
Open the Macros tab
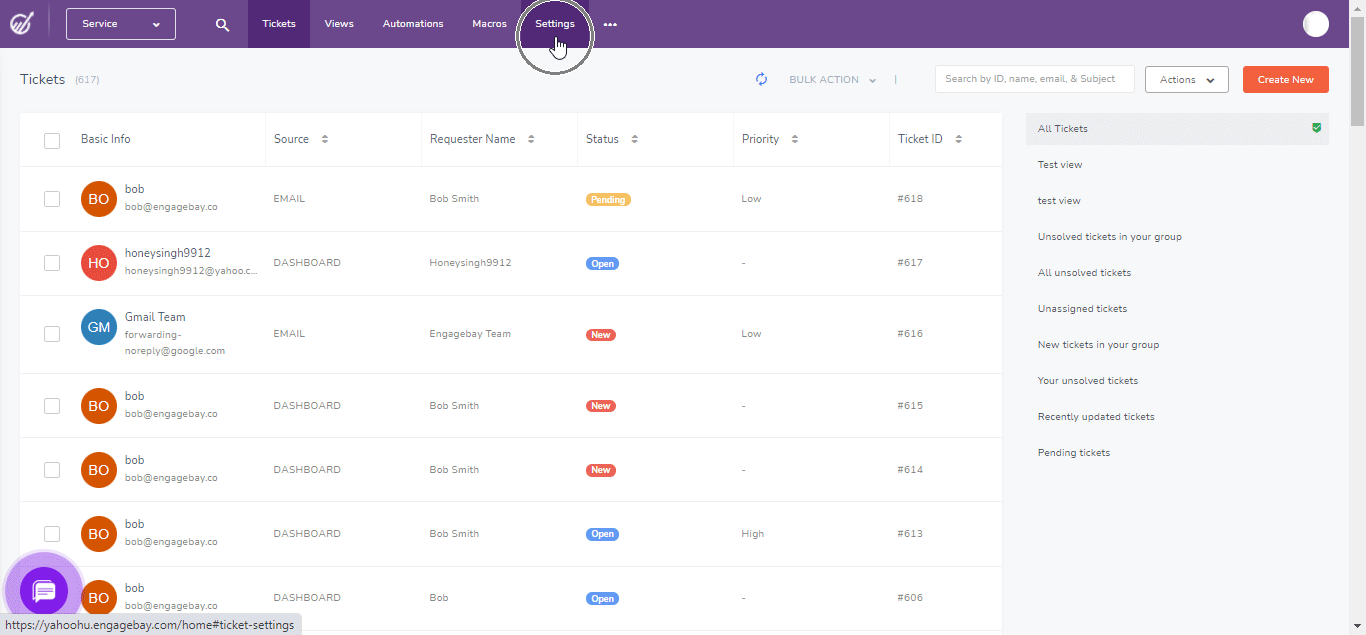tap(489, 24)
